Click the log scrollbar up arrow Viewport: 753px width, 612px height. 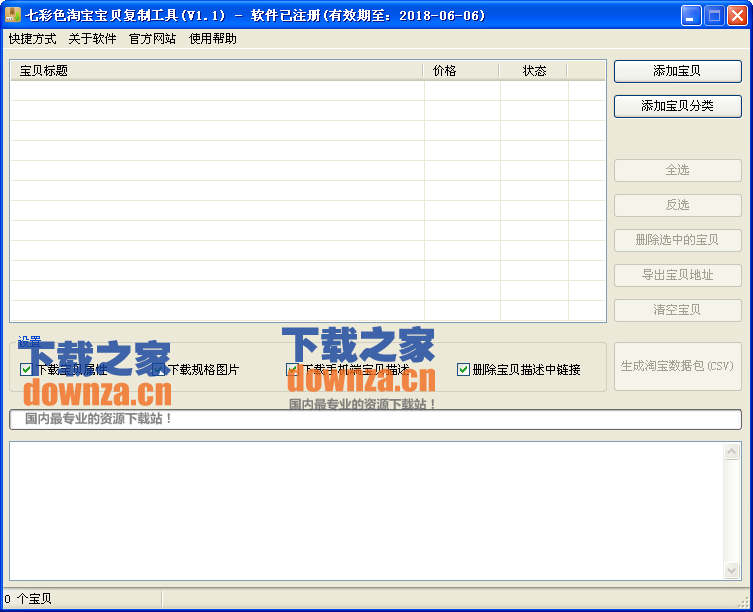(x=731, y=452)
